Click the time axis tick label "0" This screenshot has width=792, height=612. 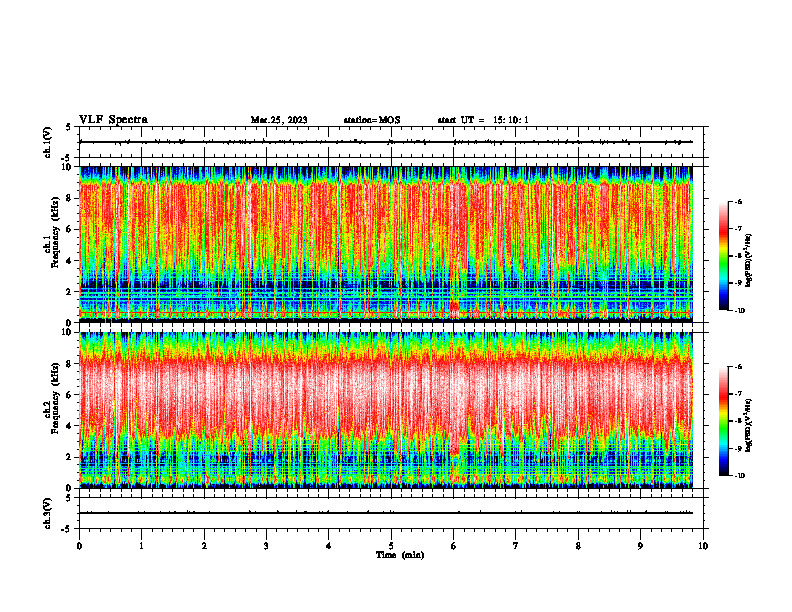pos(79,546)
